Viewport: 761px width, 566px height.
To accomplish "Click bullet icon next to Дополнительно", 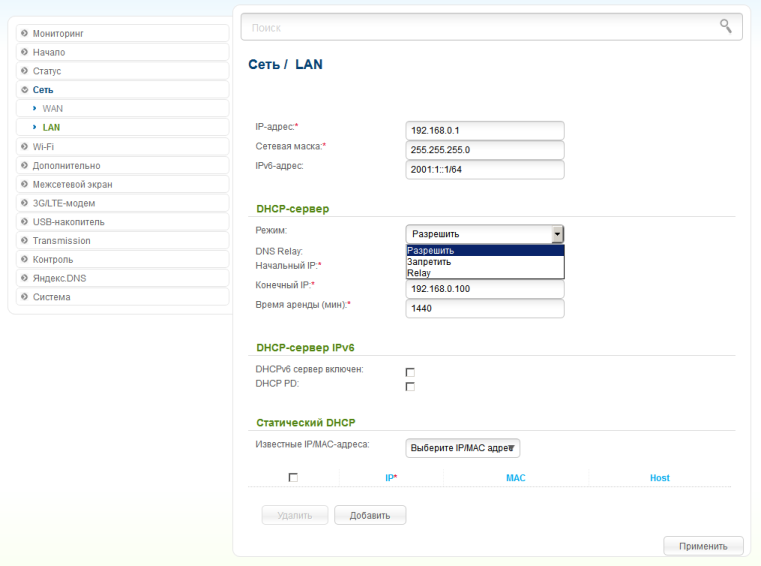I will (24, 166).
